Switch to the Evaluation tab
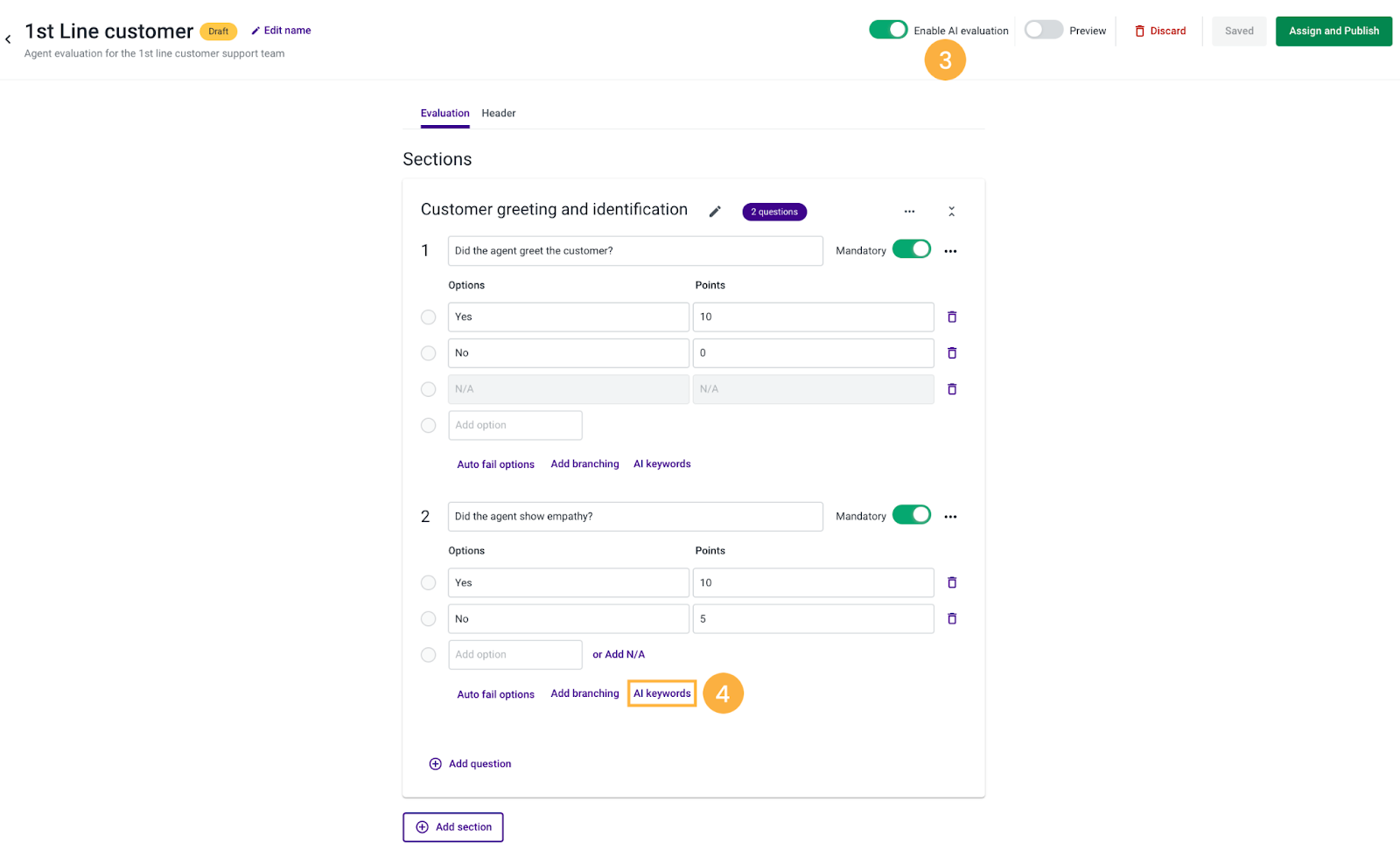The image size is (1400, 850). [444, 114]
